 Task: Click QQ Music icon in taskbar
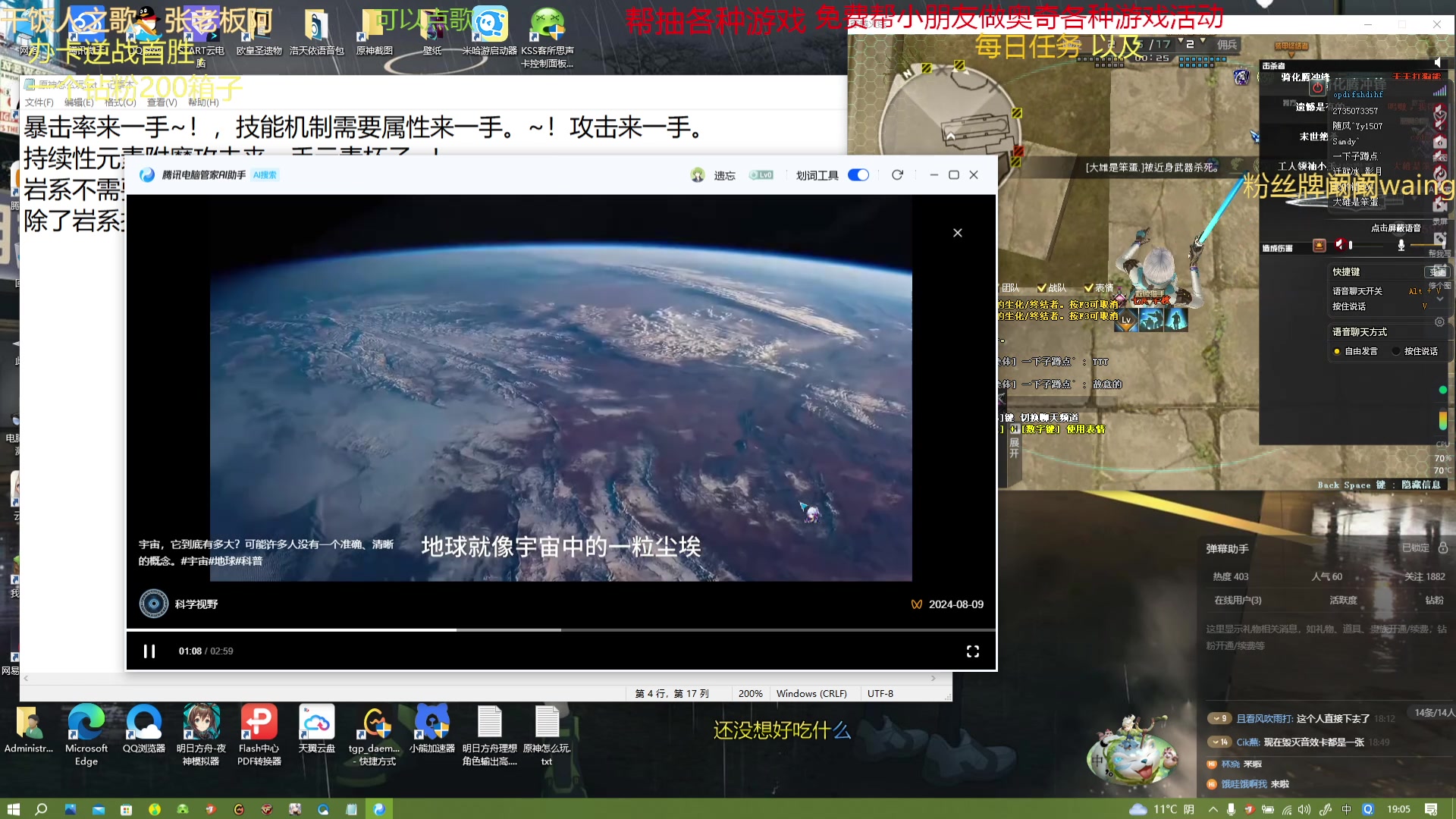click(155, 809)
